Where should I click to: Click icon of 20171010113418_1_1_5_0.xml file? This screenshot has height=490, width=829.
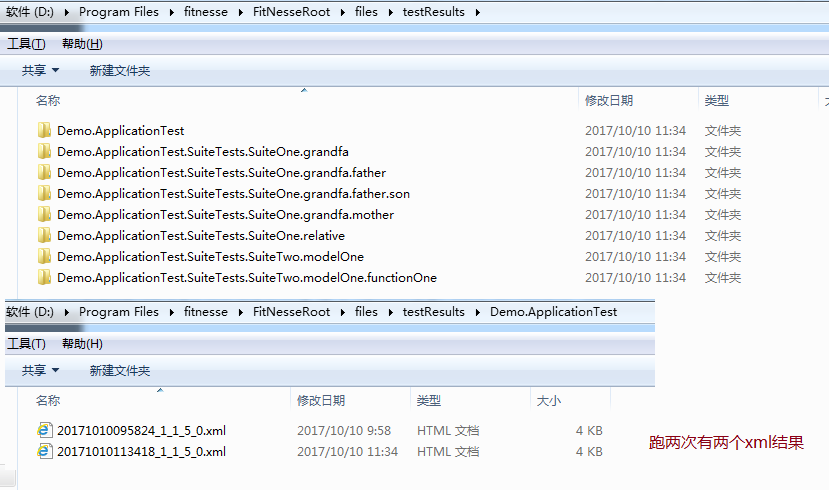pyautogui.click(x=45, y=451)
